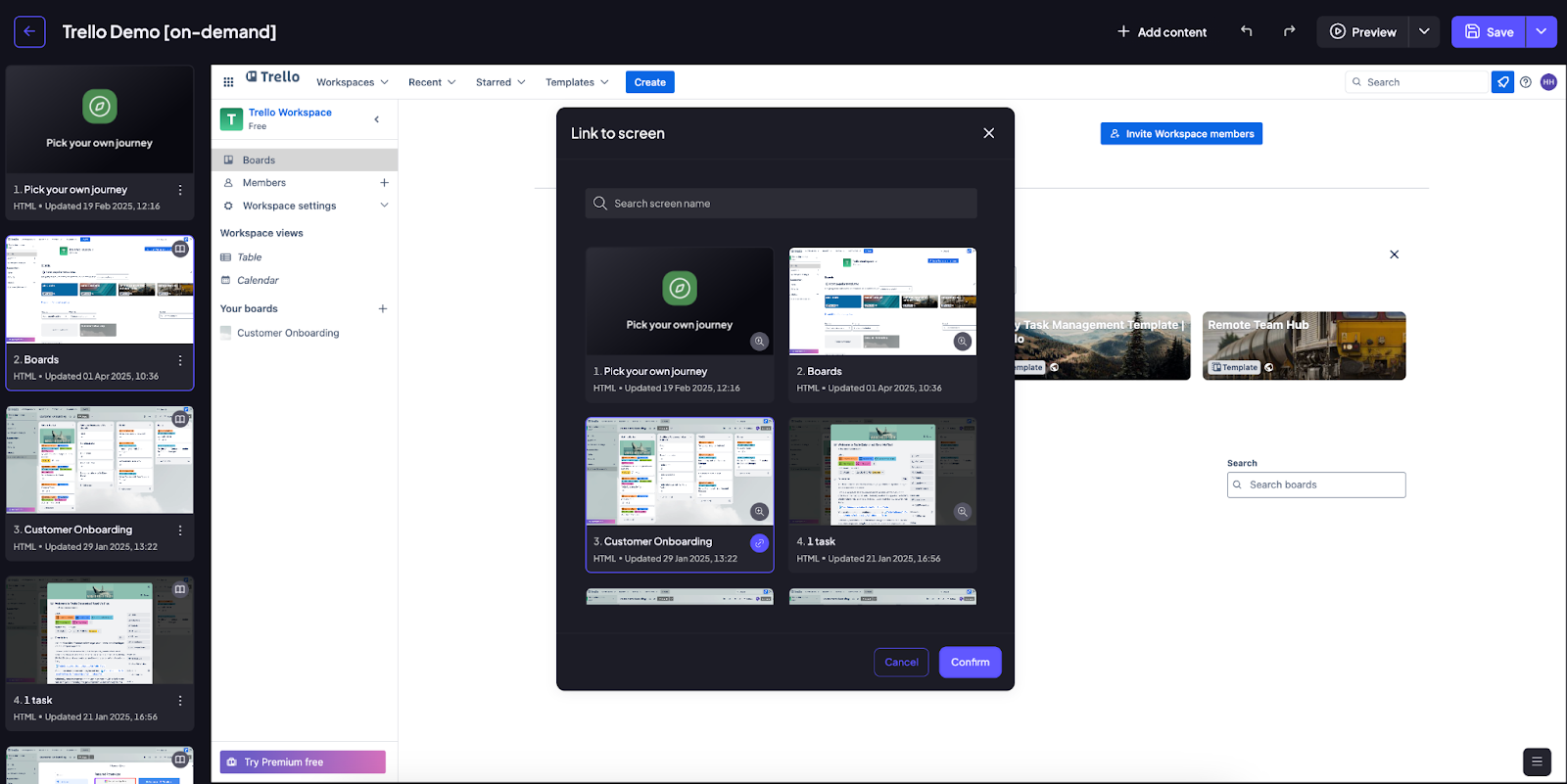
Task: Click the blue Create button
Action: [650, 82]
